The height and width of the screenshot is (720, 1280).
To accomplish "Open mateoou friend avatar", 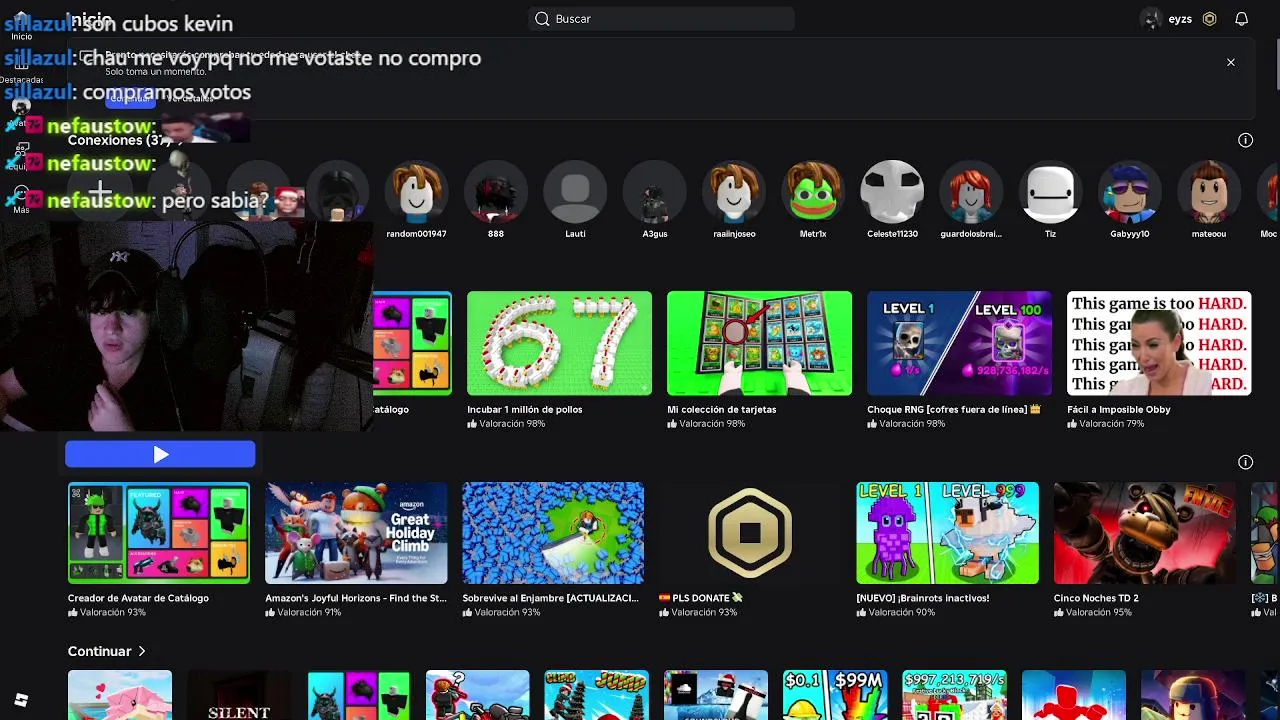I will (1209, 191).
